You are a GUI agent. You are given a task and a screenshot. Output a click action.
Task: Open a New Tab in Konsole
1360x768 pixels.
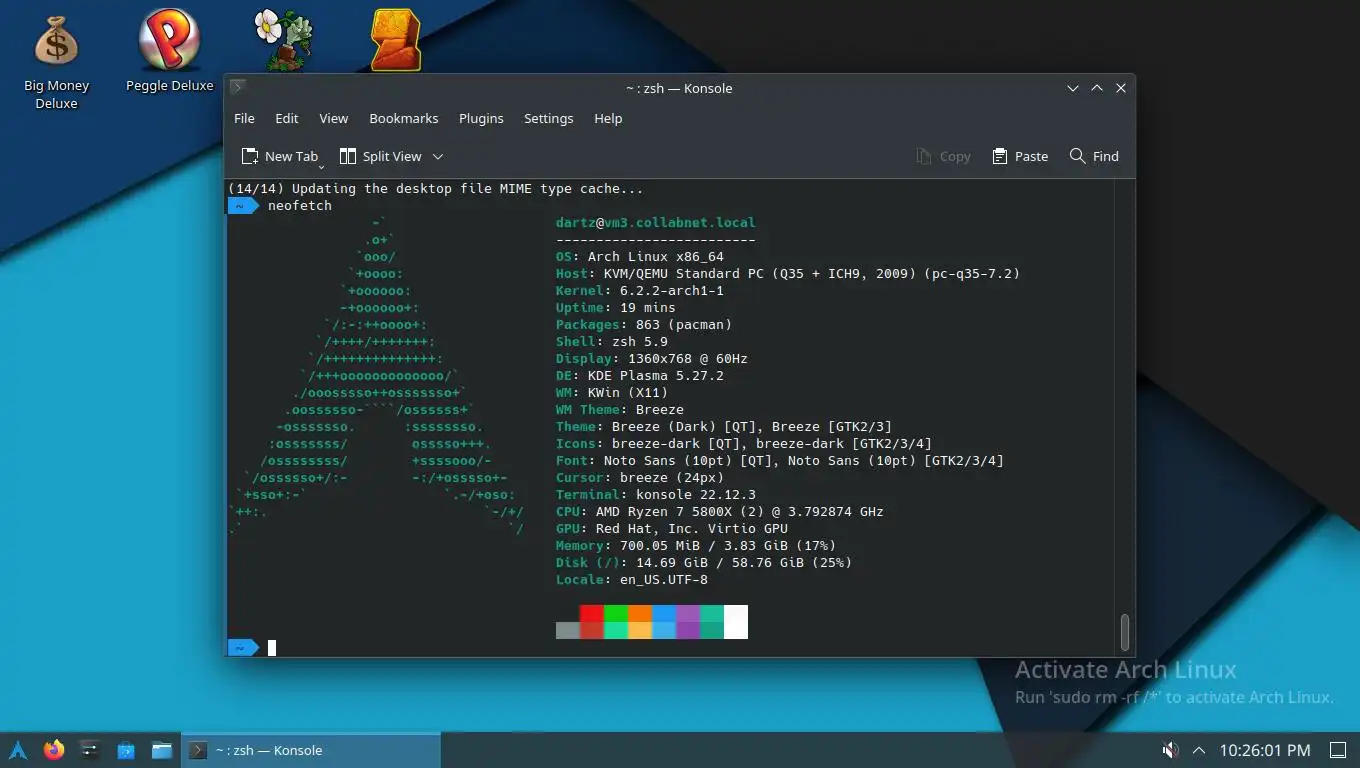(x=279, y=156)
